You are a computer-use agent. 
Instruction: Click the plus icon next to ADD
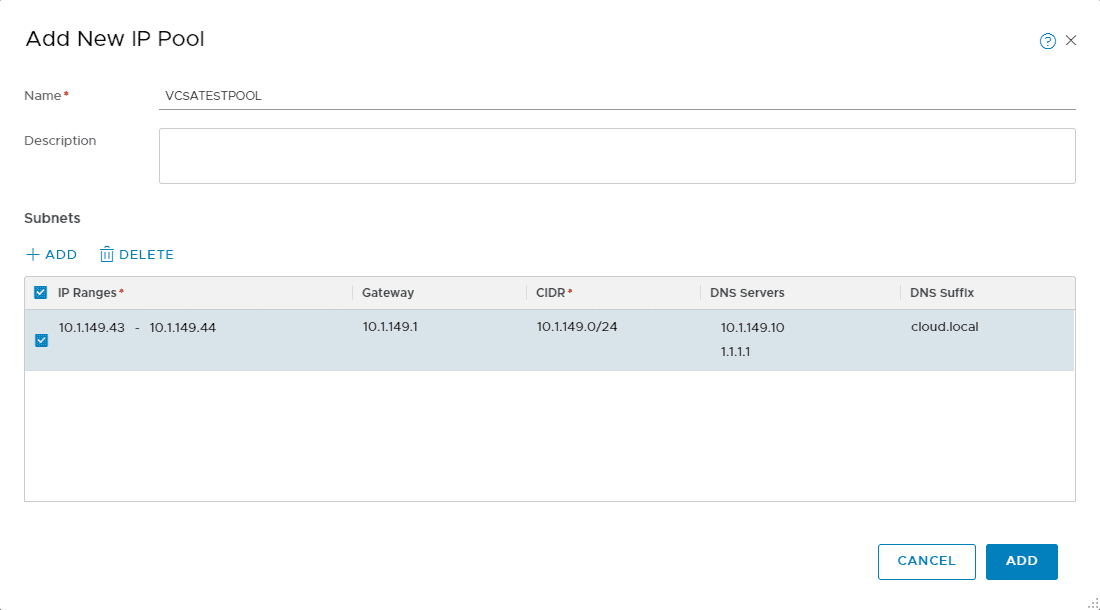pyautogui.click(x=33, y=254)
